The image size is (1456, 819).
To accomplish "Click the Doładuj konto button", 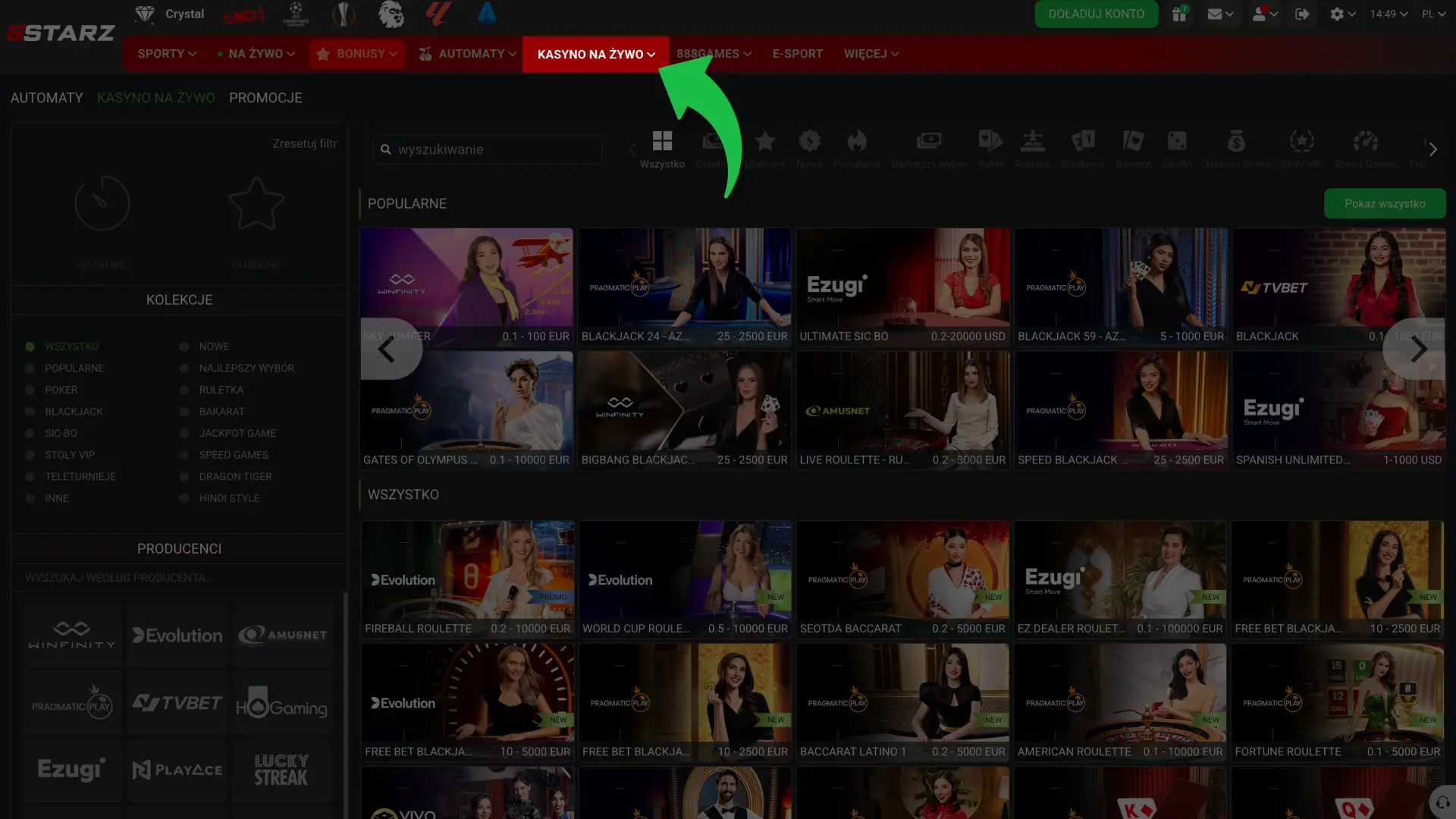I will 1096,14.
